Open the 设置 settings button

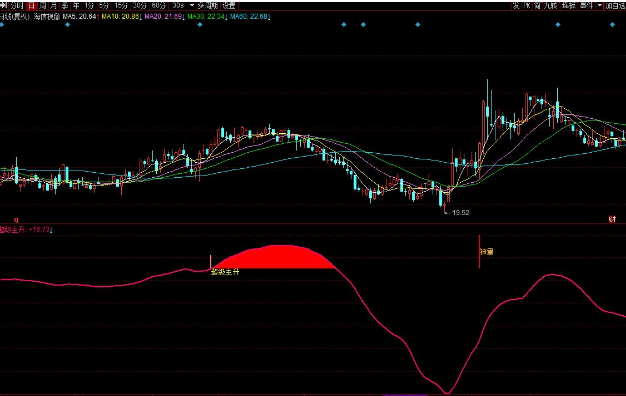tap(229, 6)
